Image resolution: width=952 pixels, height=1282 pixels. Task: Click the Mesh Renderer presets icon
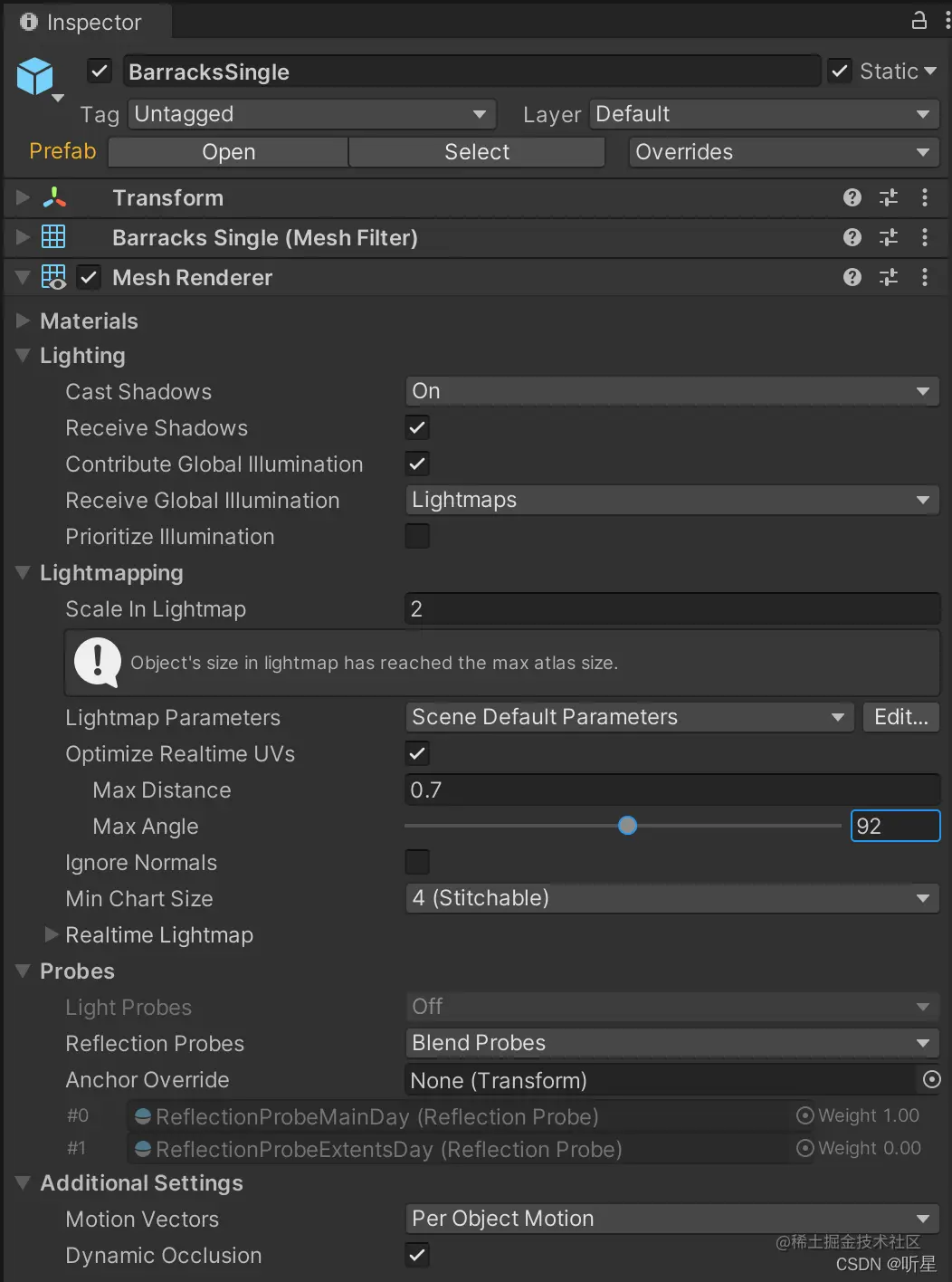click(x=888, y=277)
